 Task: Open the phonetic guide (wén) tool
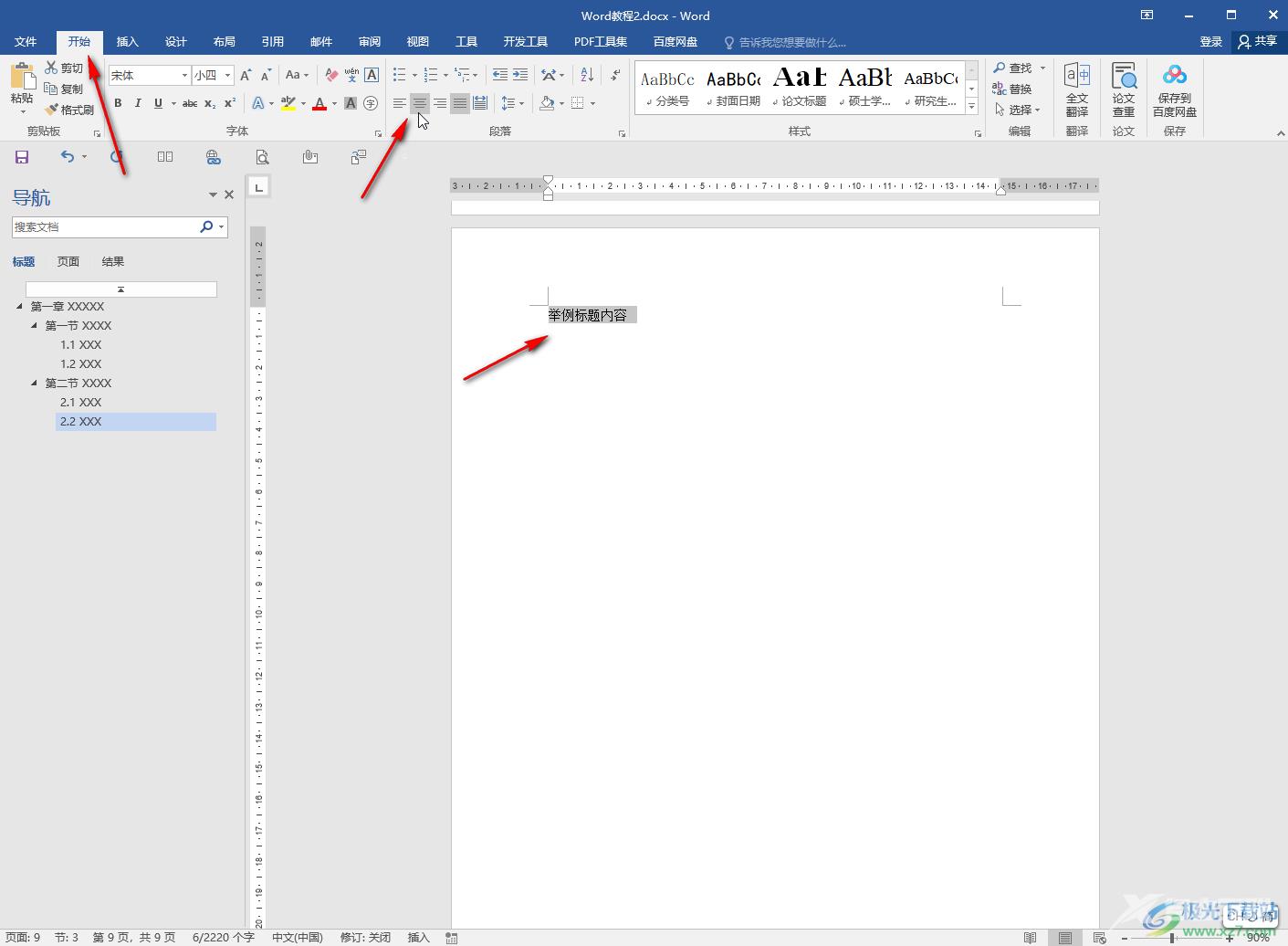coord(351,76)
